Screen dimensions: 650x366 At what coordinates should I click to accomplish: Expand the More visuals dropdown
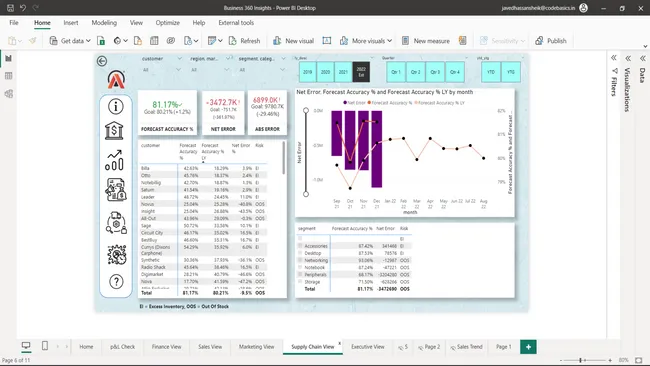pos(389,41)
